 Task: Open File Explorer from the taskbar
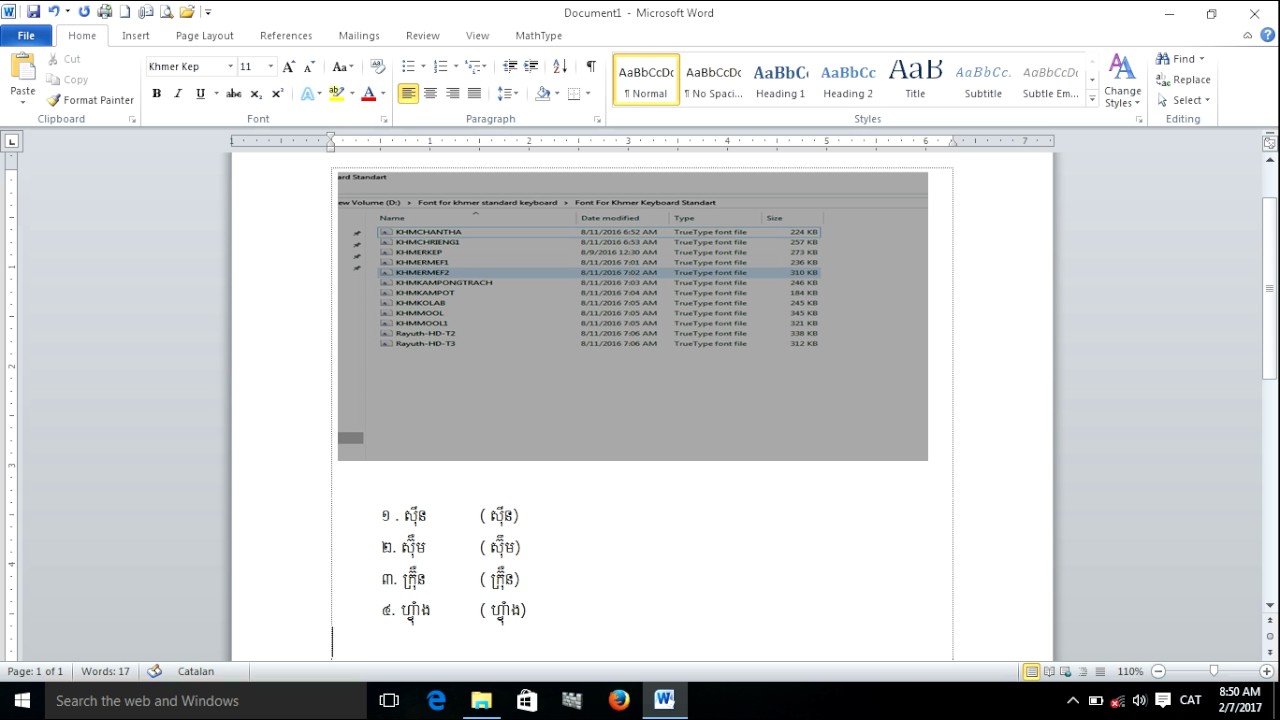(x=481, y=700)
